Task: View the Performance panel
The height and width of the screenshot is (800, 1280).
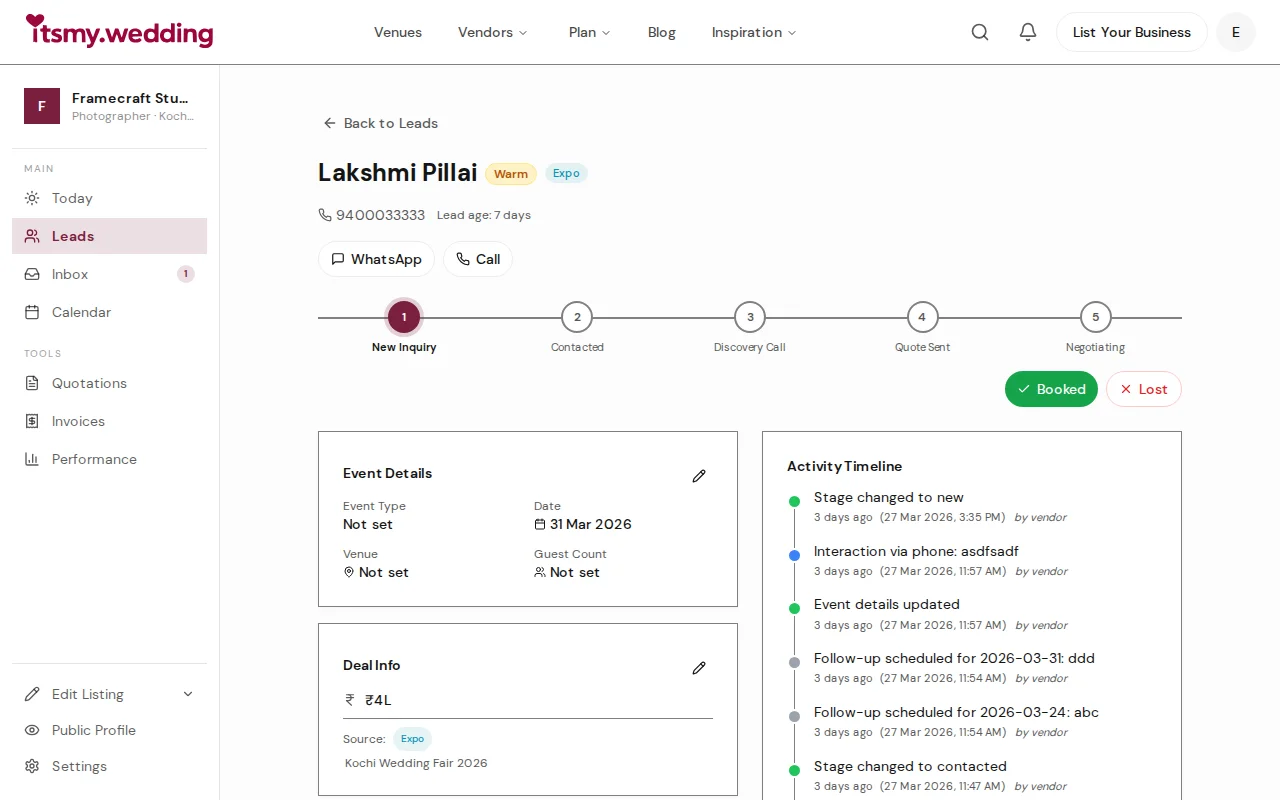Action: [x=94, y=459]
